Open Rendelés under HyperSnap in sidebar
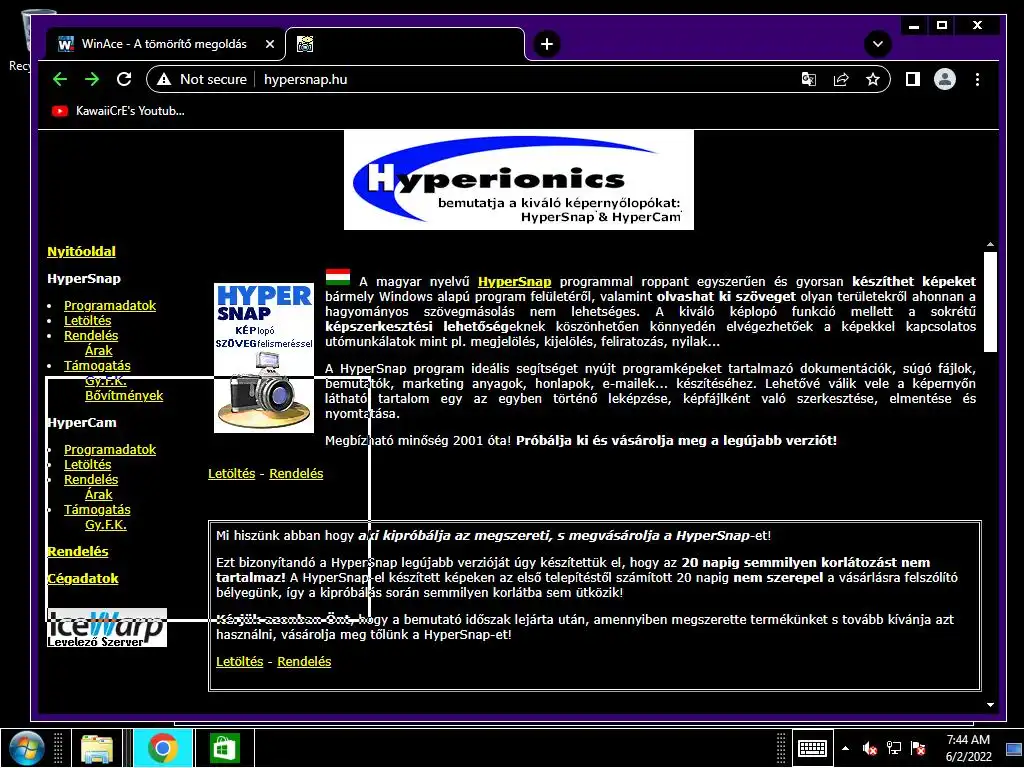 pyautogui.click(x=91, y=336)
